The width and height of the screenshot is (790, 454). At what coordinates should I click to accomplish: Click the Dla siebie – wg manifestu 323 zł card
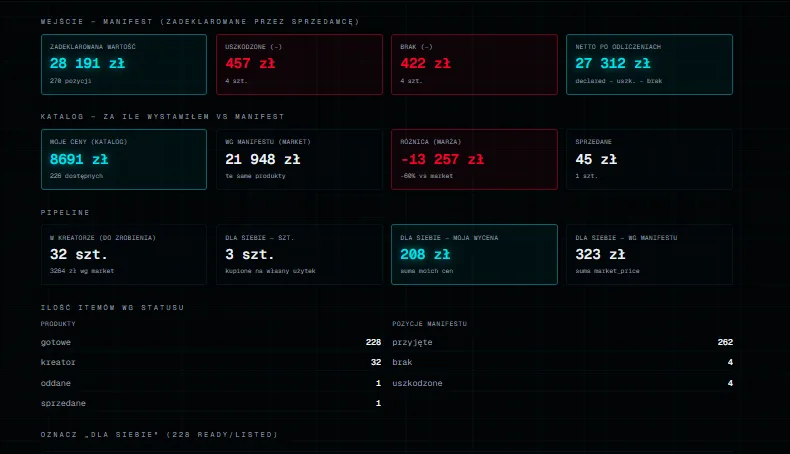tap(649, 254)
